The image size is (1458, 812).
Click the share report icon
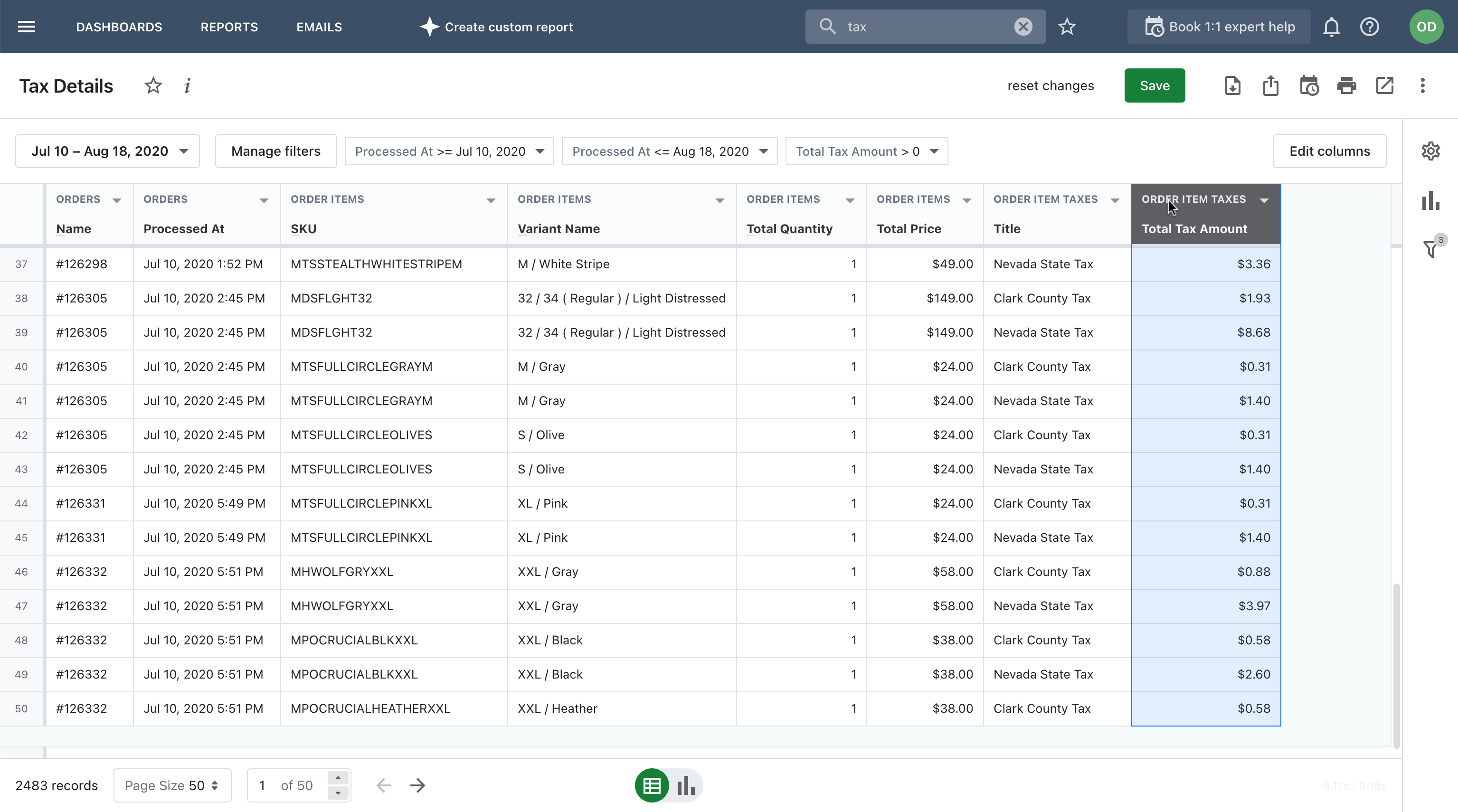click(x=1271, y=85)
